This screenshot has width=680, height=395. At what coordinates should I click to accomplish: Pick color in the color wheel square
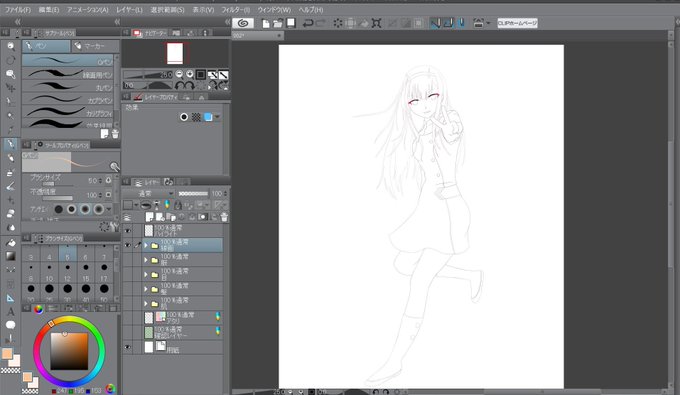[x=69, y=351]
